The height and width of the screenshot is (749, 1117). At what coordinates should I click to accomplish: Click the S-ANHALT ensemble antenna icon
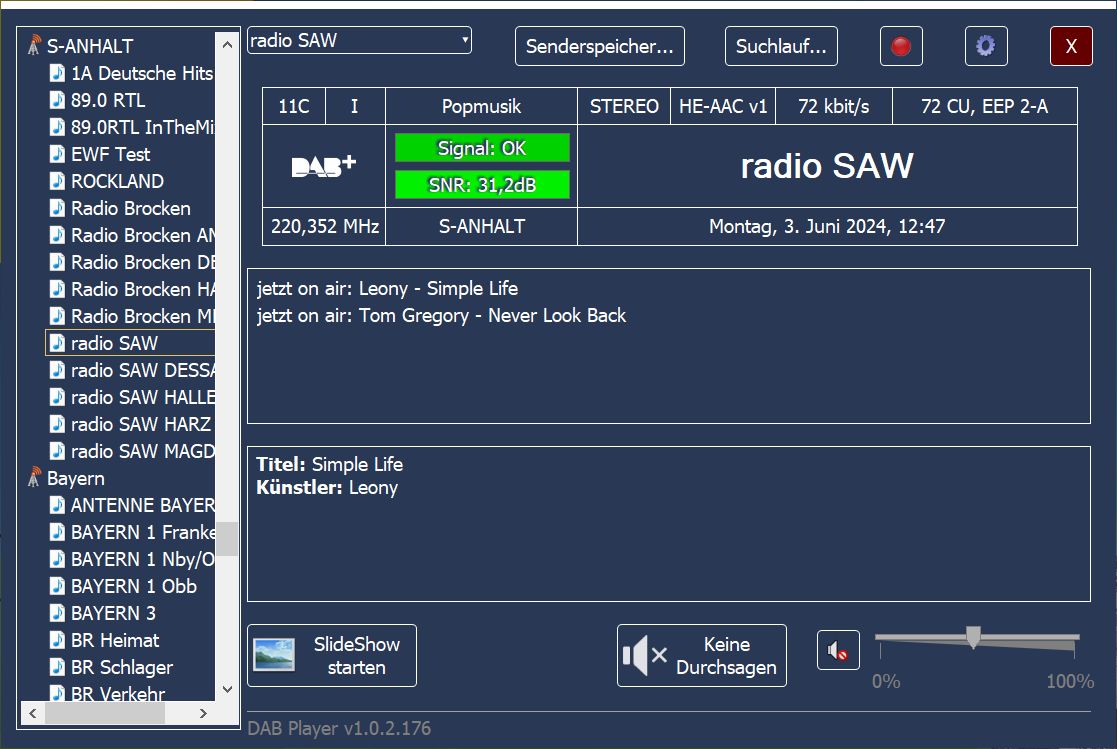(35, 46)
